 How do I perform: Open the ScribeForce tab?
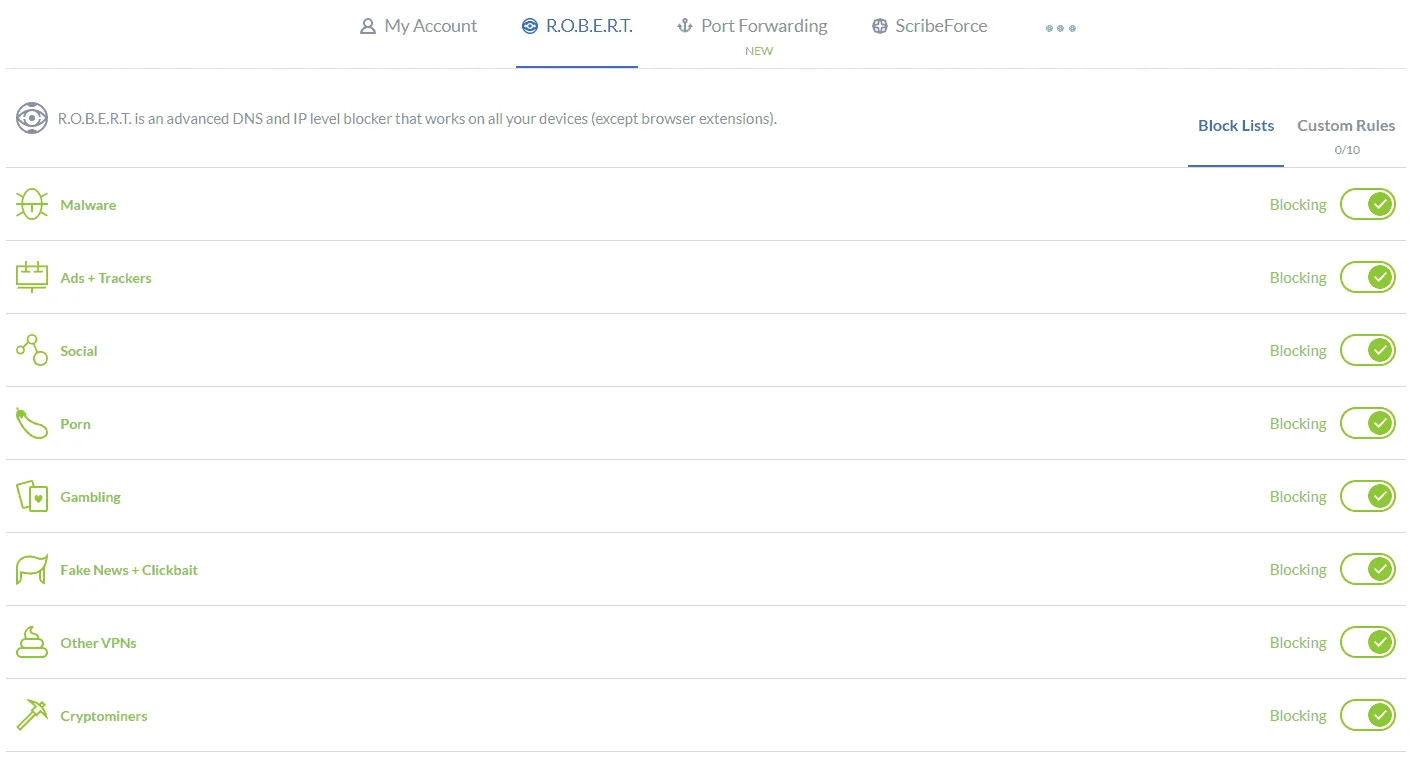929,26
